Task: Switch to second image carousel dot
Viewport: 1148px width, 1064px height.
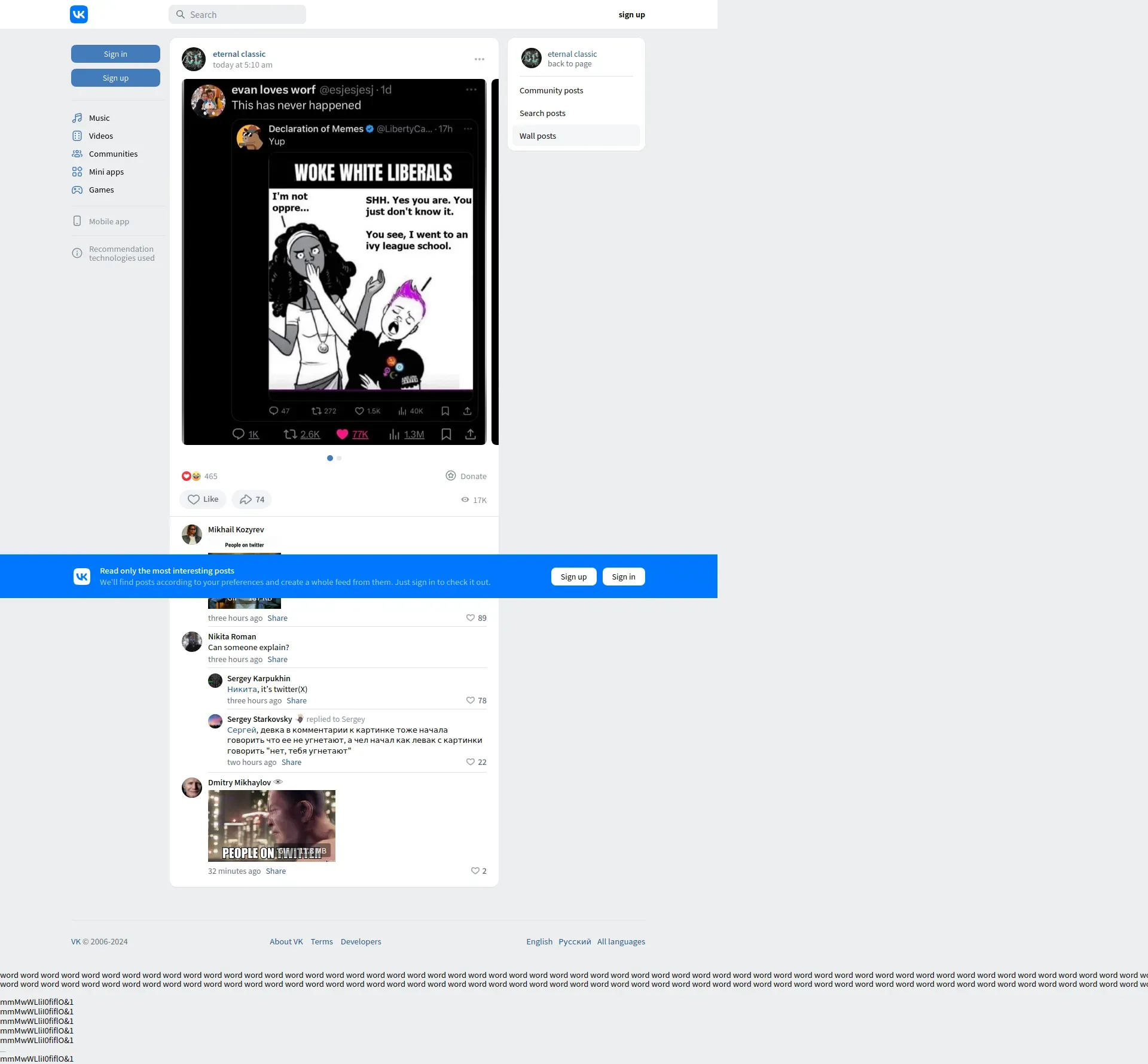Action: (339, 458)
